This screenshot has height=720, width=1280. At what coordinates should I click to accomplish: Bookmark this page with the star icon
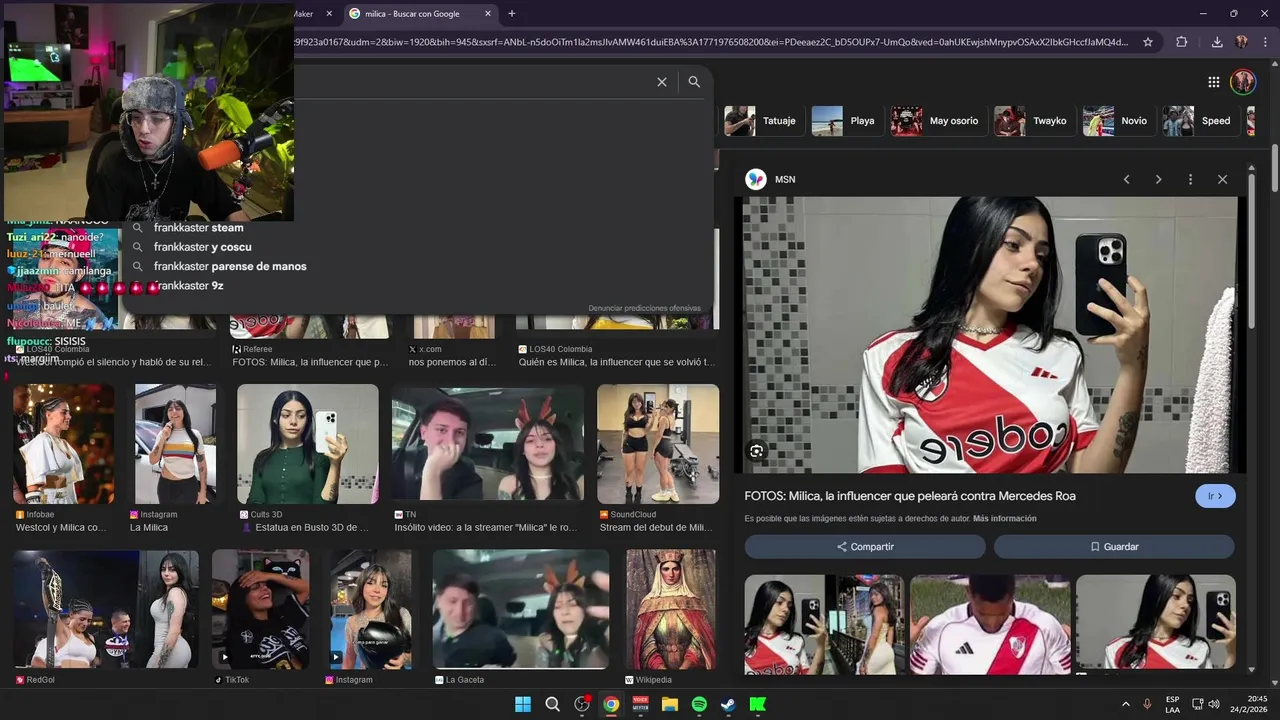click(x=1148, y=42)
